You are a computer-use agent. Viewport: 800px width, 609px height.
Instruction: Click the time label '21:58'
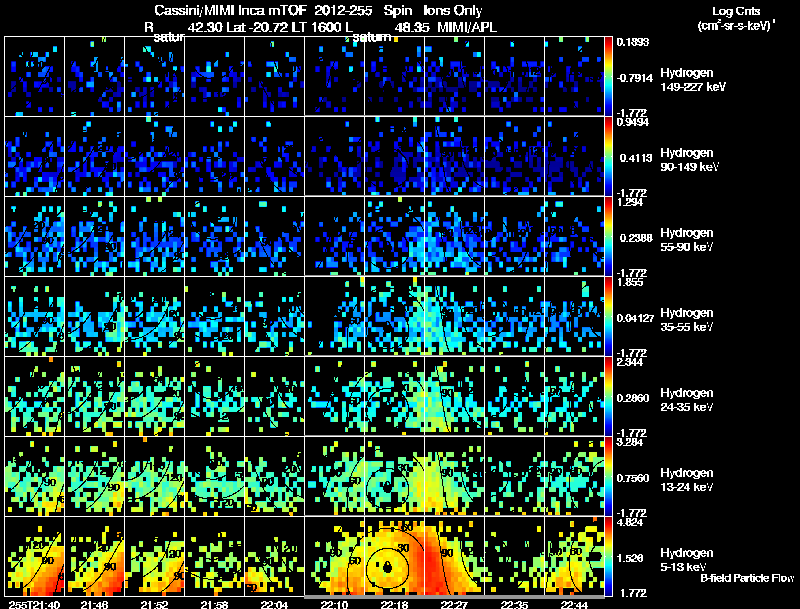coord(215,604)
